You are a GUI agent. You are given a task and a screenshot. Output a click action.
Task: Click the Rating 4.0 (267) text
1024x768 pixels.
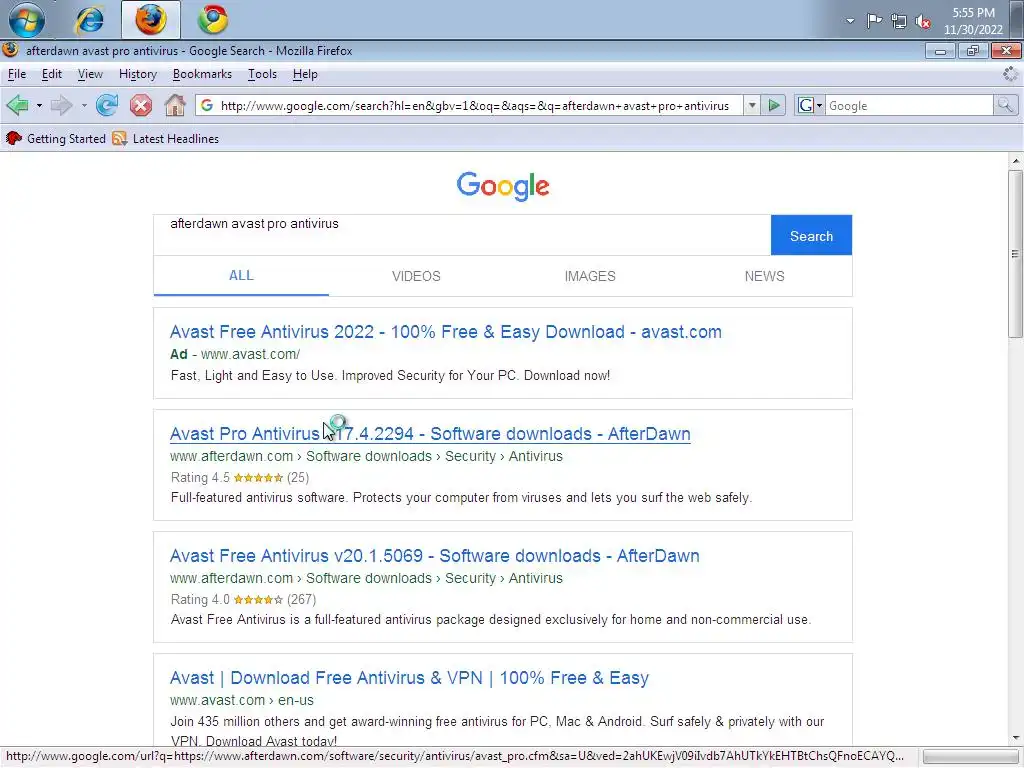coord(243,600)
